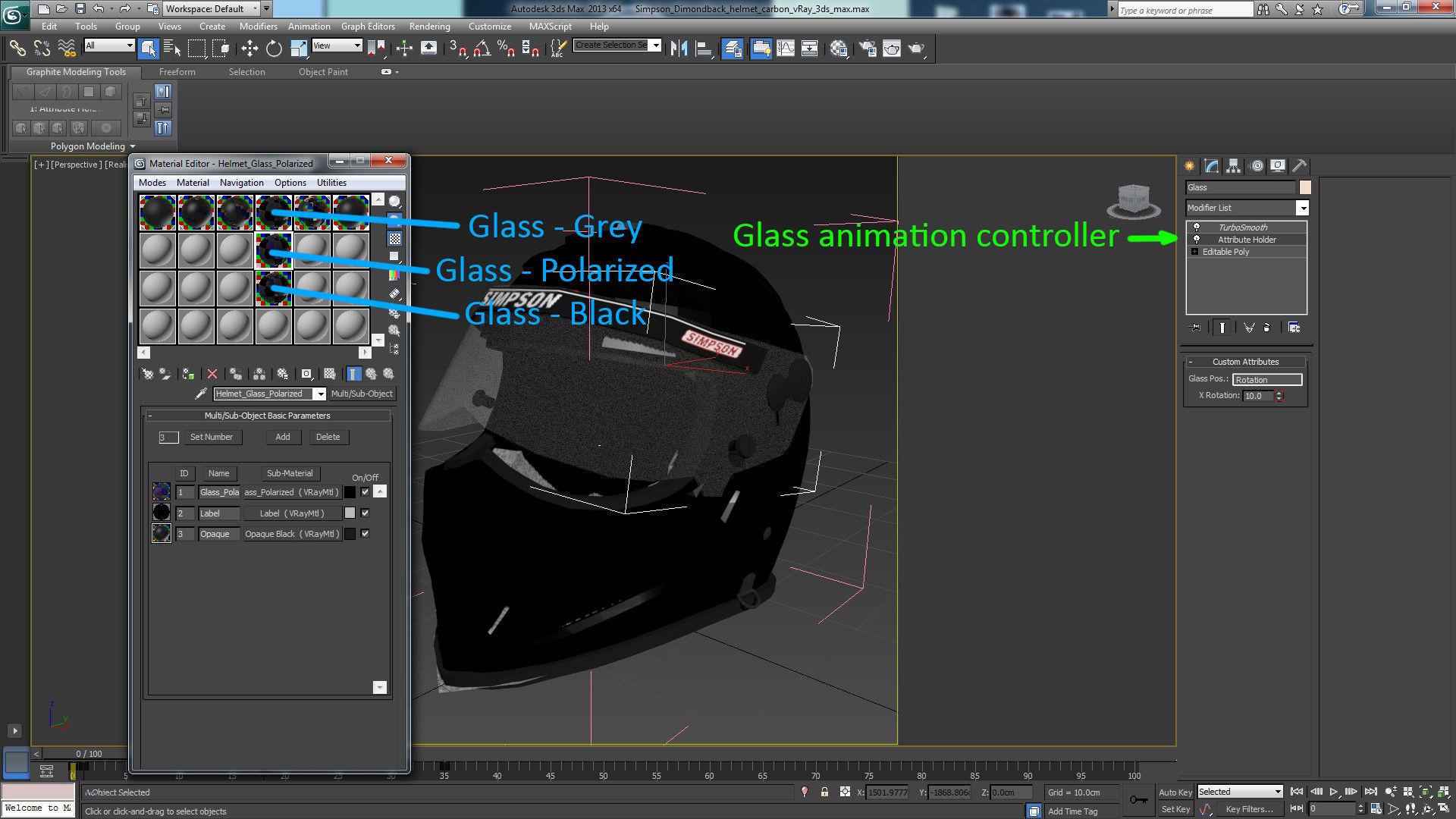Switch to Object Paint ribbon tab
The height and width of the screenshot is (819, 1456).
click(x=323, y=72)
